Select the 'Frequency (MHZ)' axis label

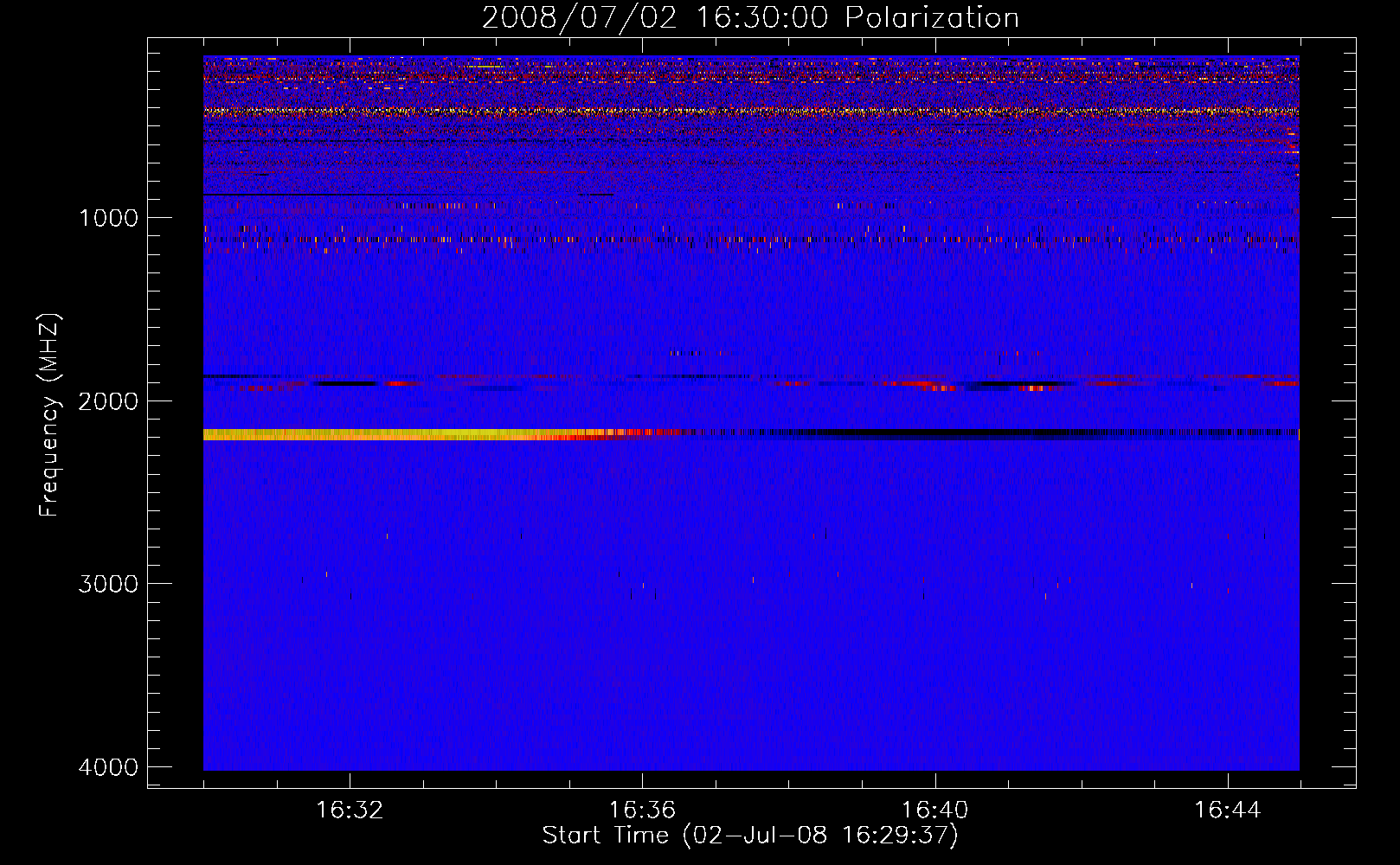tap(49, 415)
